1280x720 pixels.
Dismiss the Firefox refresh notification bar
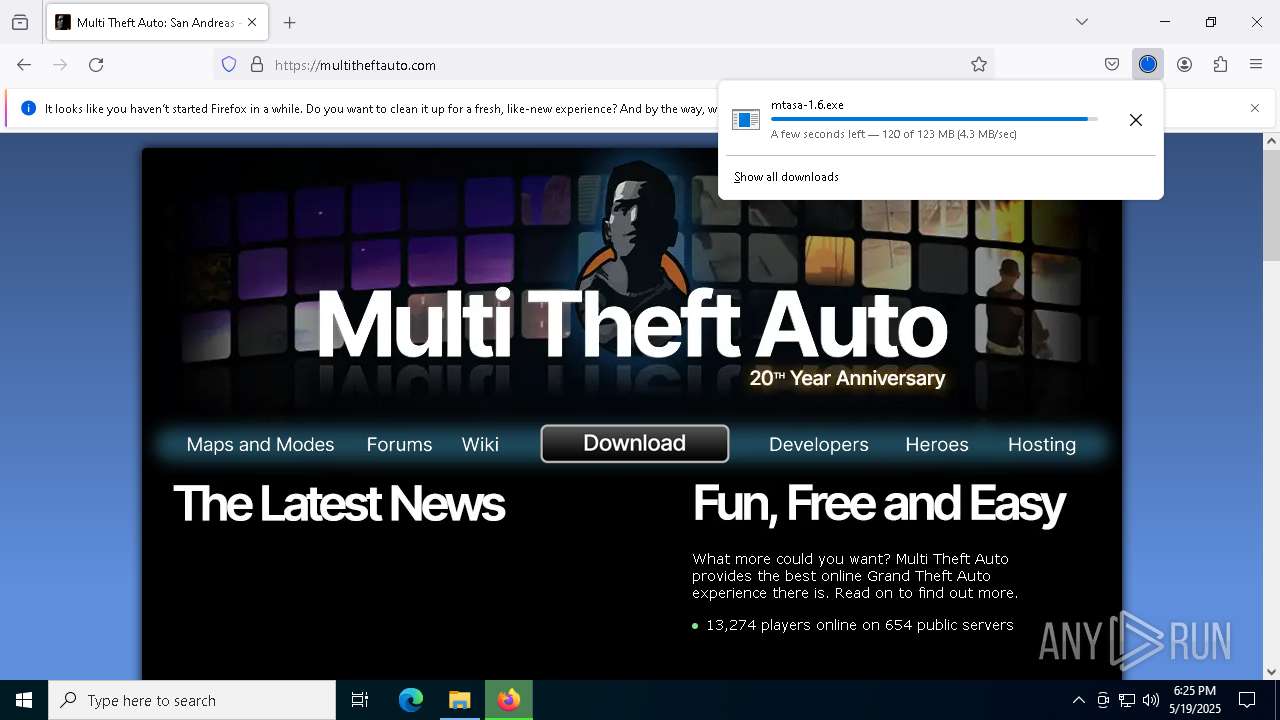click(1255, 108)
